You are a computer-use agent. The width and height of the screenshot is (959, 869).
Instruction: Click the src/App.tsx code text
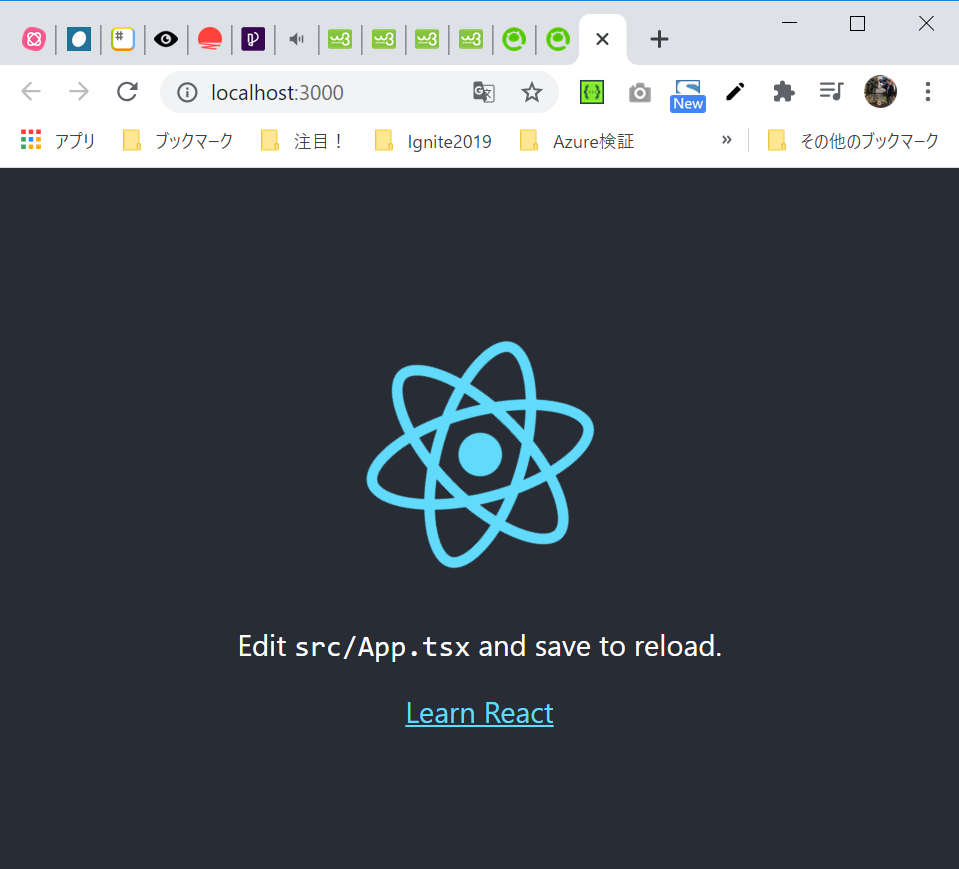[382, 647]
